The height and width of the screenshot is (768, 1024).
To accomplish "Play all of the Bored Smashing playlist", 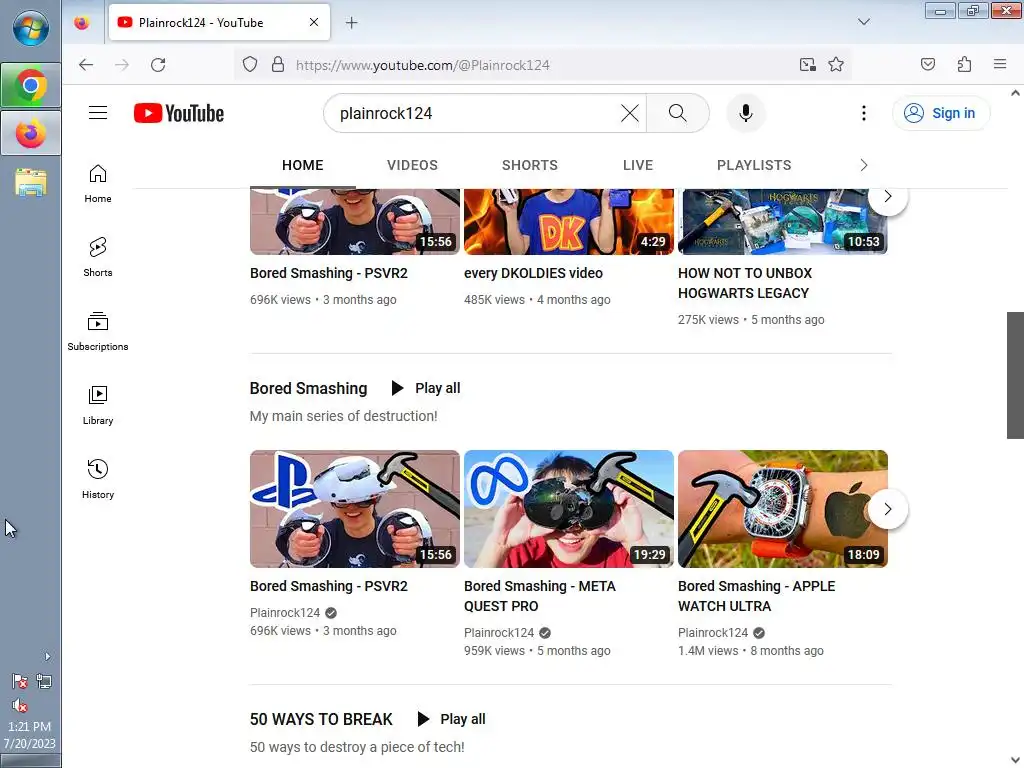I will pyautogui.click(x=426, y=388).
